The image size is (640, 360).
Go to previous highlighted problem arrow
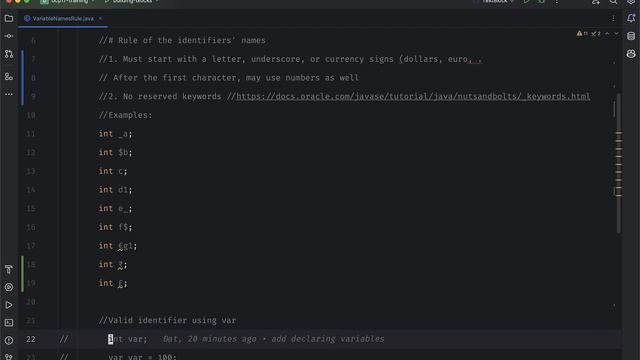(x=607, y=33)
